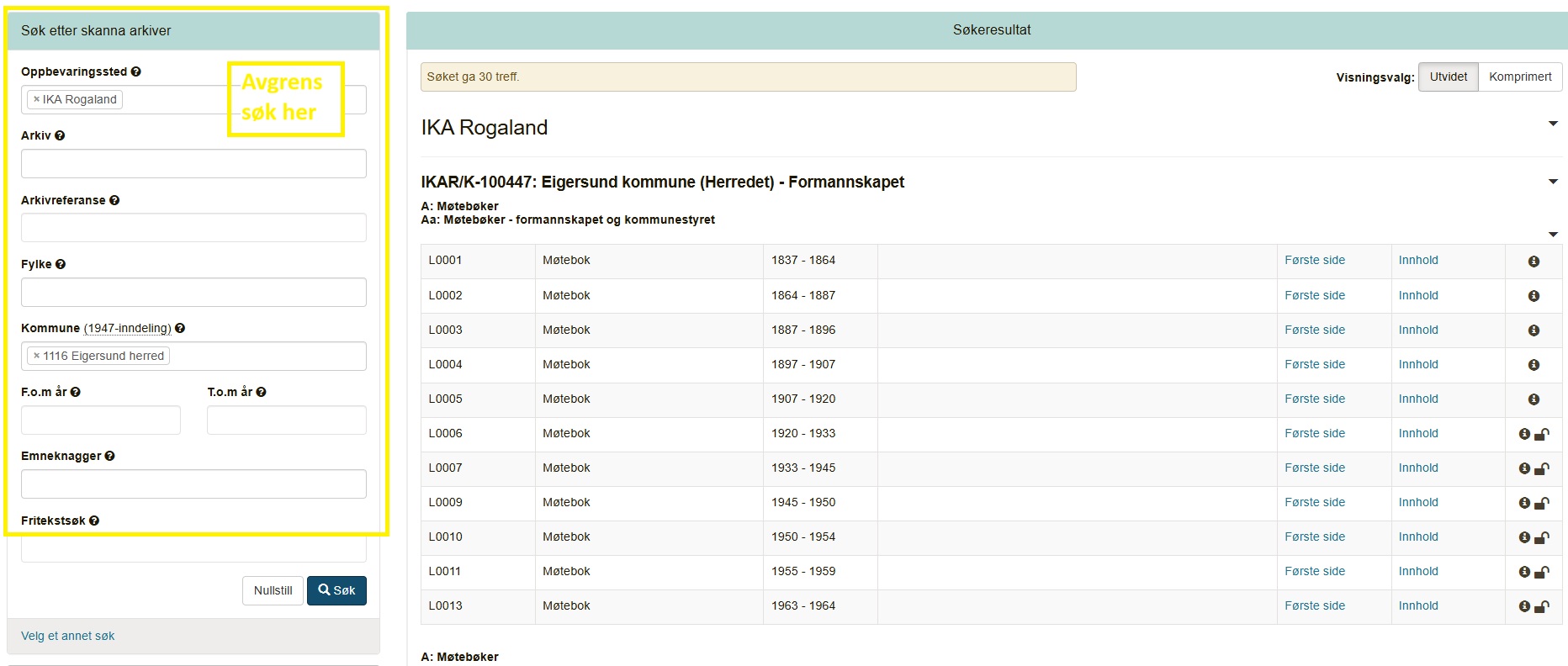Click help icon beside Emneknagger label
Screen dimensions: 1568x666
coord(110,456)
